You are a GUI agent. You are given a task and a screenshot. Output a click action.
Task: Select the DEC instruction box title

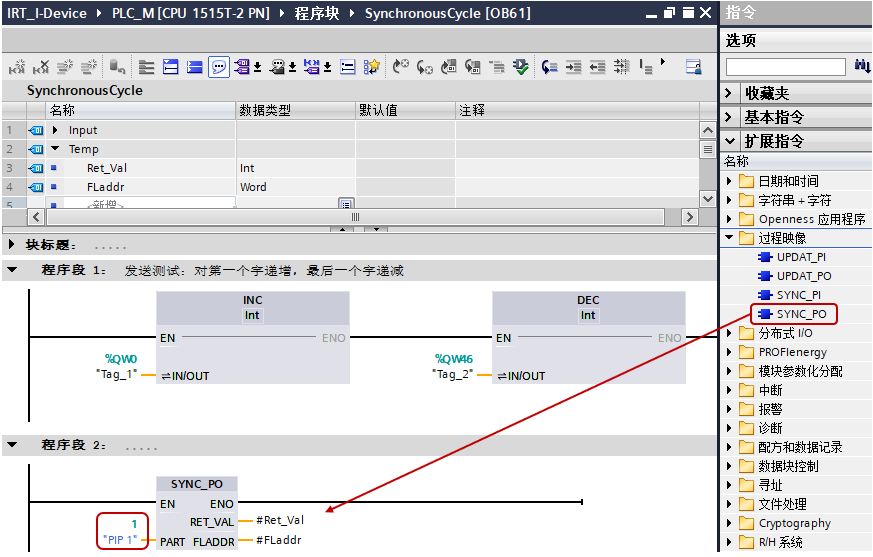coord(588,300)
